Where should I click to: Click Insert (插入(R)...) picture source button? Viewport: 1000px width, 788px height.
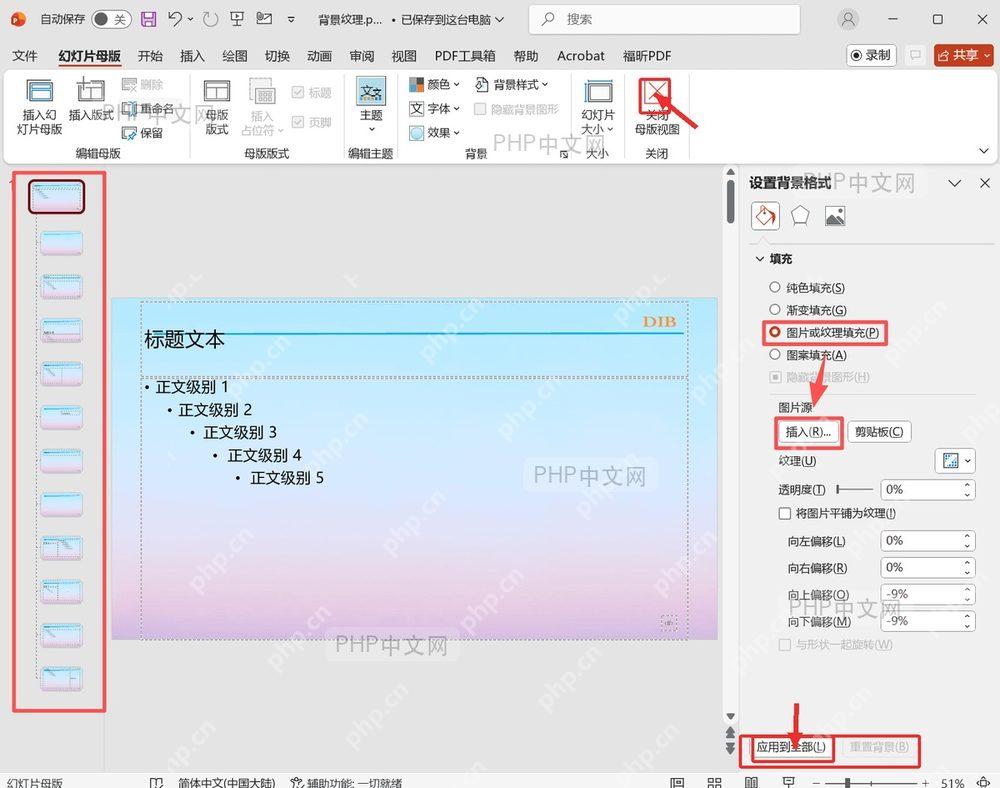pos(809,432)
